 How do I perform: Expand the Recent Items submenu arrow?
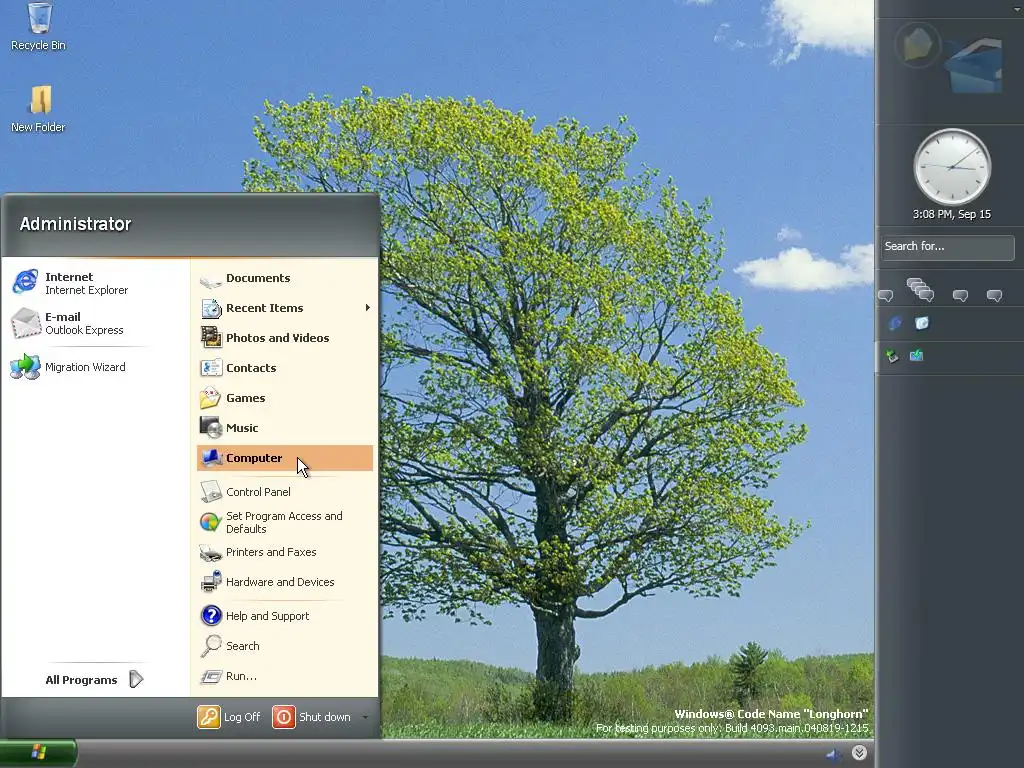pos(368,308)
